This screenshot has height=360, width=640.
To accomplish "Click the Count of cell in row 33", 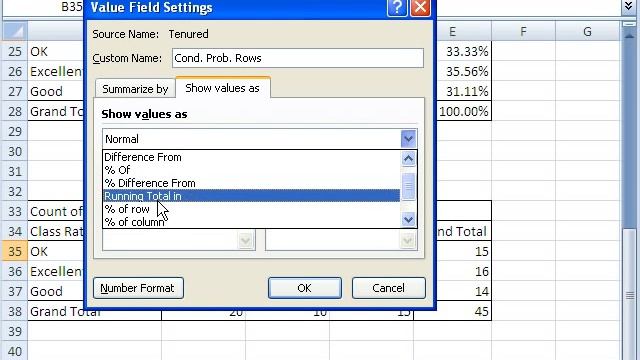I will 56,211.
